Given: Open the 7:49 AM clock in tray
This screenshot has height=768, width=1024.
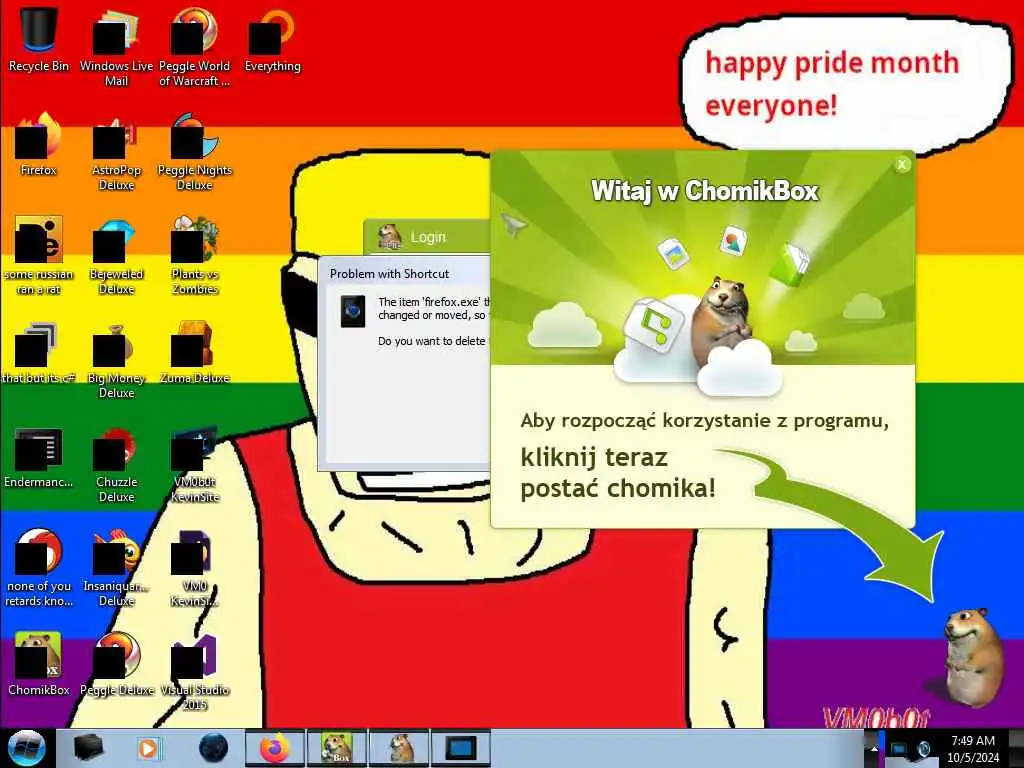Looking at the screenshot, I should (973, 748).
